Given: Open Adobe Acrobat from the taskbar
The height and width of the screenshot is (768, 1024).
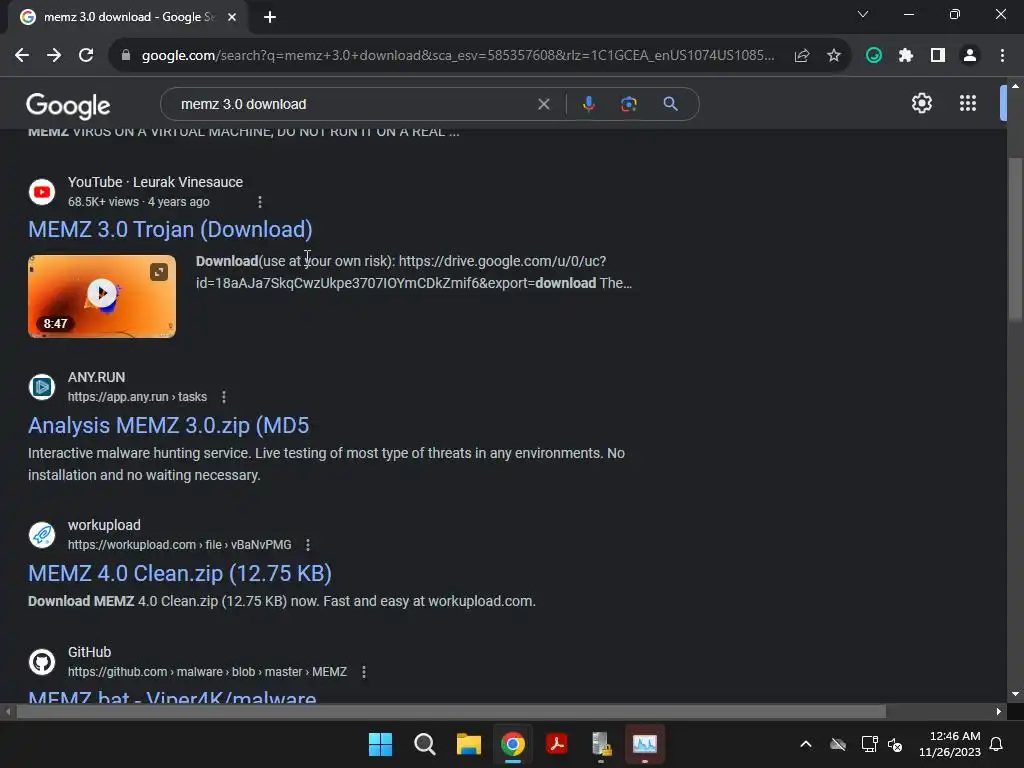Looking at the screenshot, I should coord(556,744).
